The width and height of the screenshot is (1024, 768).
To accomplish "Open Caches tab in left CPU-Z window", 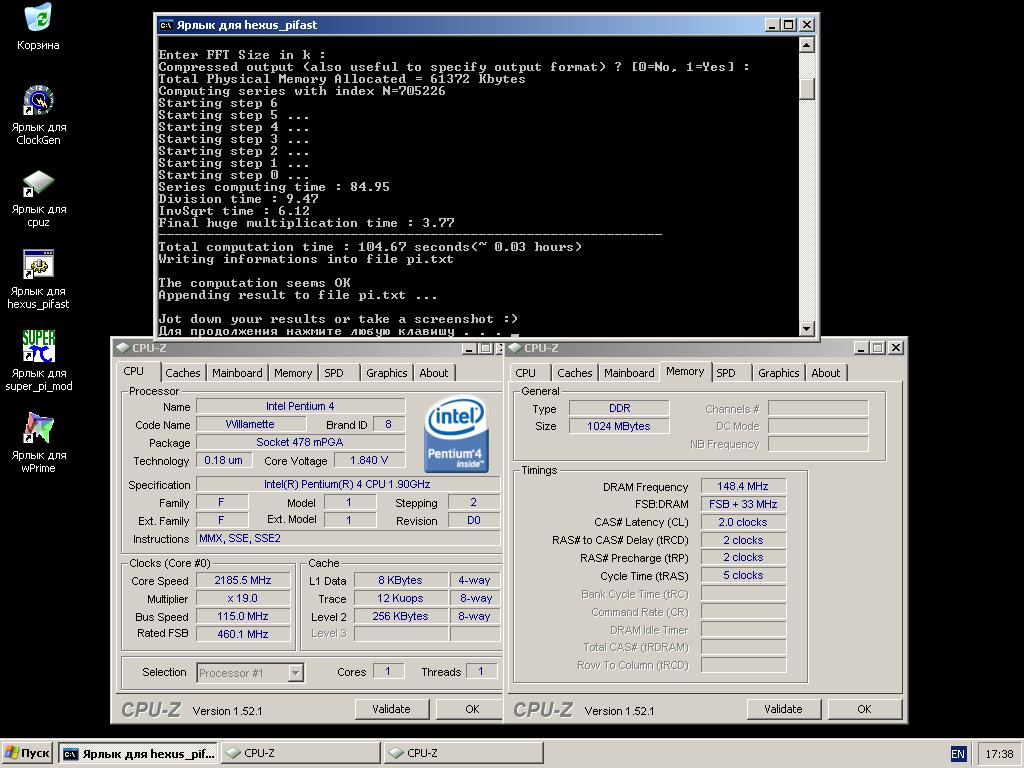I will [x=183, y=373].
